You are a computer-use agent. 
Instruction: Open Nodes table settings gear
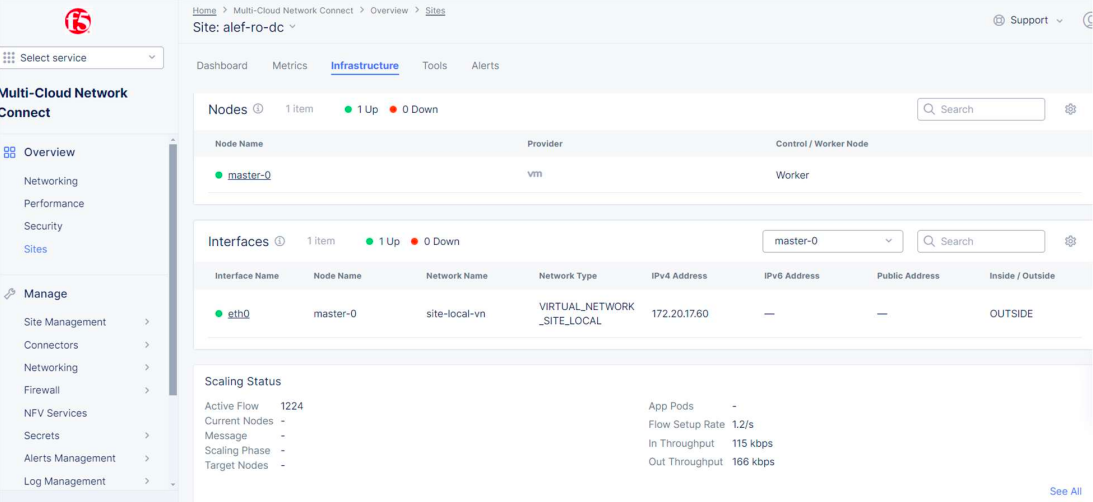coord(1071,109)
